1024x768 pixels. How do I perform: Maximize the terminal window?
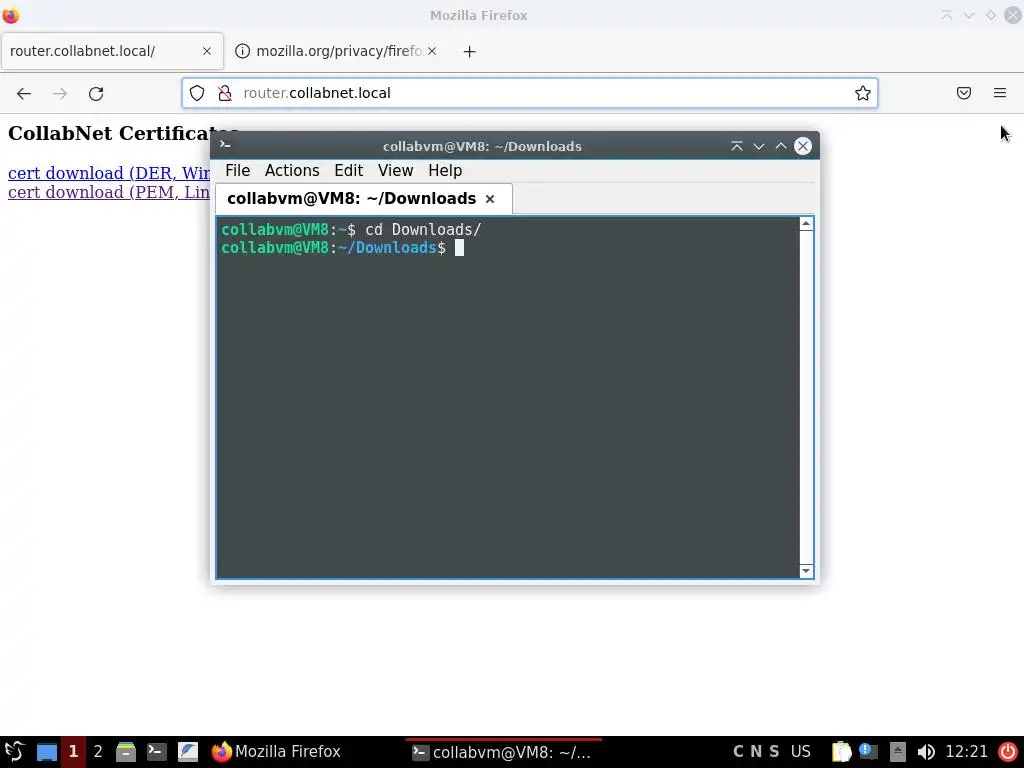click(781, 146)
